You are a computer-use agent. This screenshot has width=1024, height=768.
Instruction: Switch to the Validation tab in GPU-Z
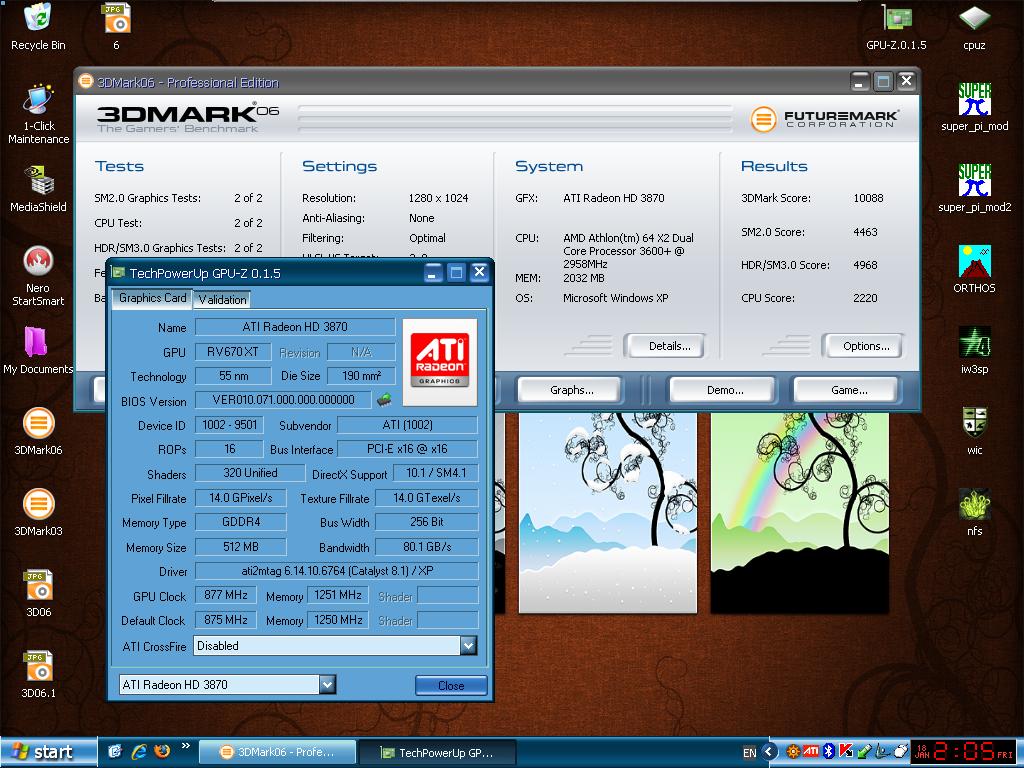point(222,299)
